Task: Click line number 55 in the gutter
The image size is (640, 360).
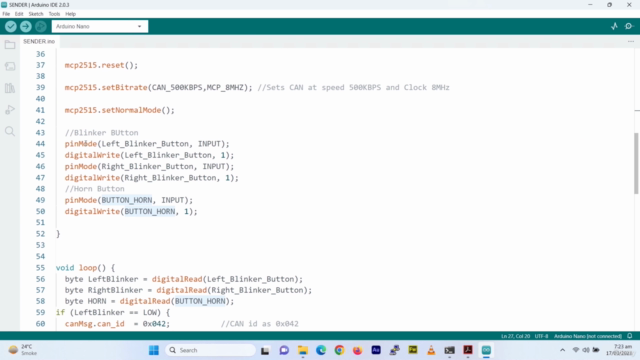Action: point(40,268)
